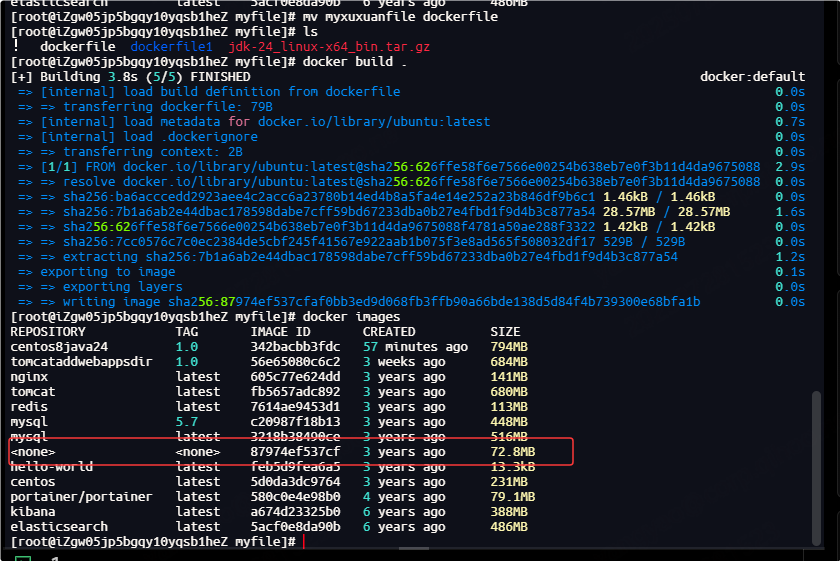Click the 0.7s timing value
Image resolution: width=840 pixels, height=561 pixels.
pyautogui.click(x=790, y=122)
